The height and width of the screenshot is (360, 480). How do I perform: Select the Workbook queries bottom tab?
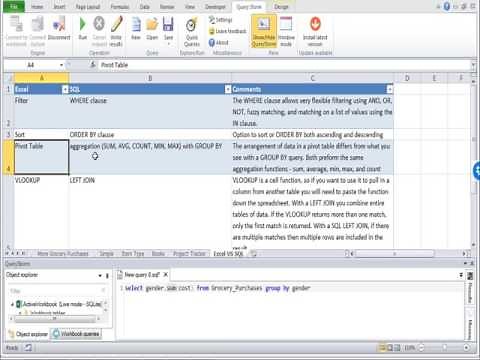pyautogui.click(x=76, y=334)
